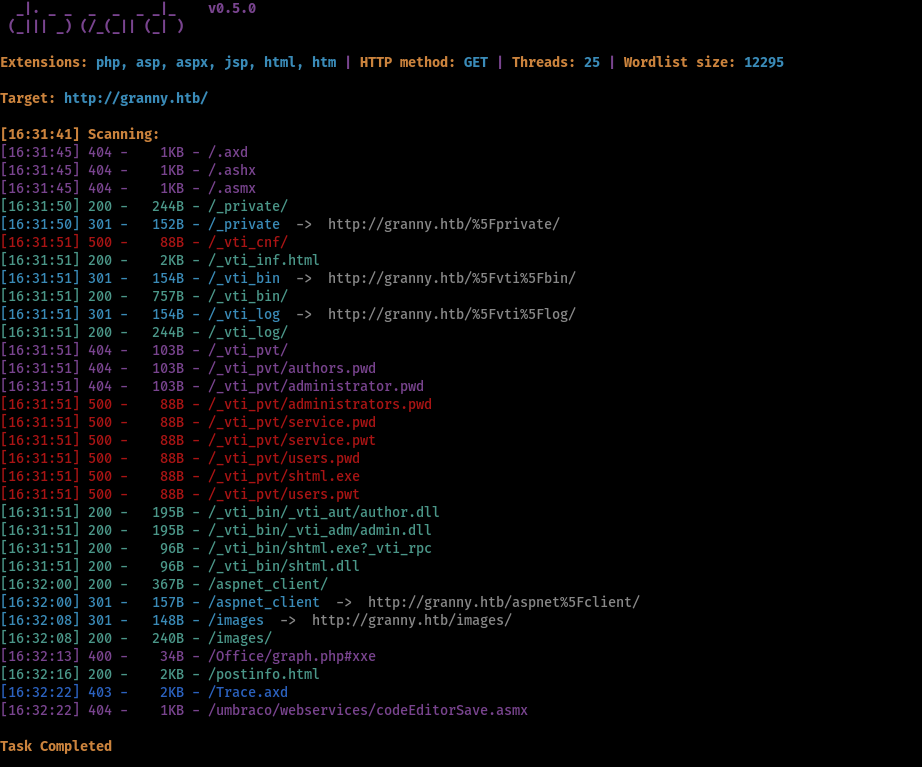This screenshot has width=922, height=767.
Task: Select the wordlist size value 12295
Action: pos(764,62)
